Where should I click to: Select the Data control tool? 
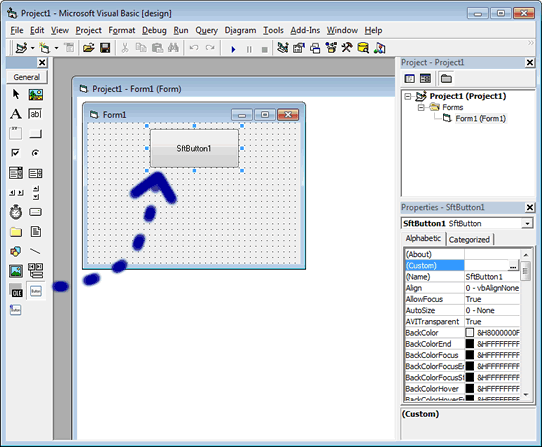(36, 271)
